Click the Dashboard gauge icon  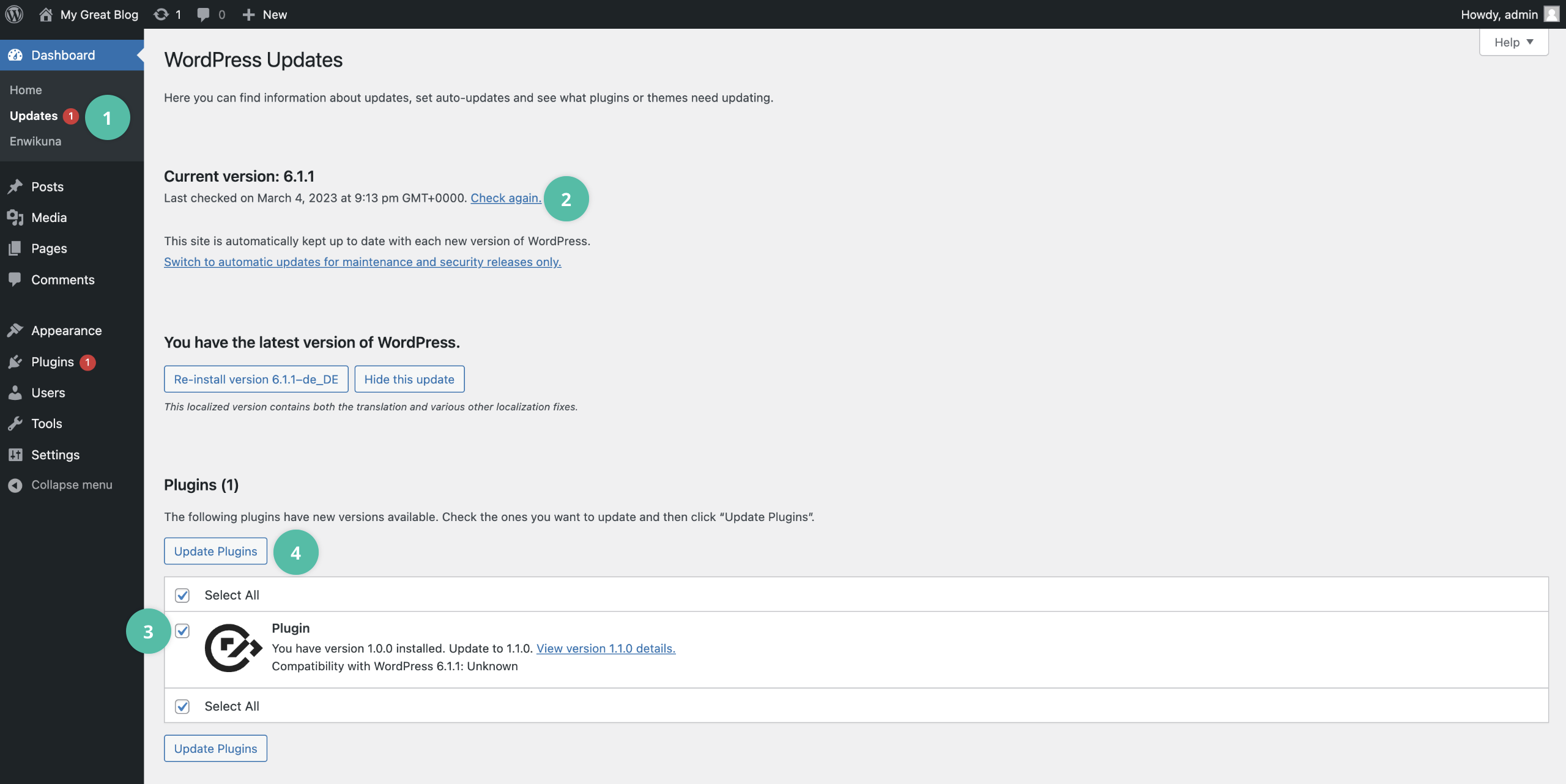15,55
